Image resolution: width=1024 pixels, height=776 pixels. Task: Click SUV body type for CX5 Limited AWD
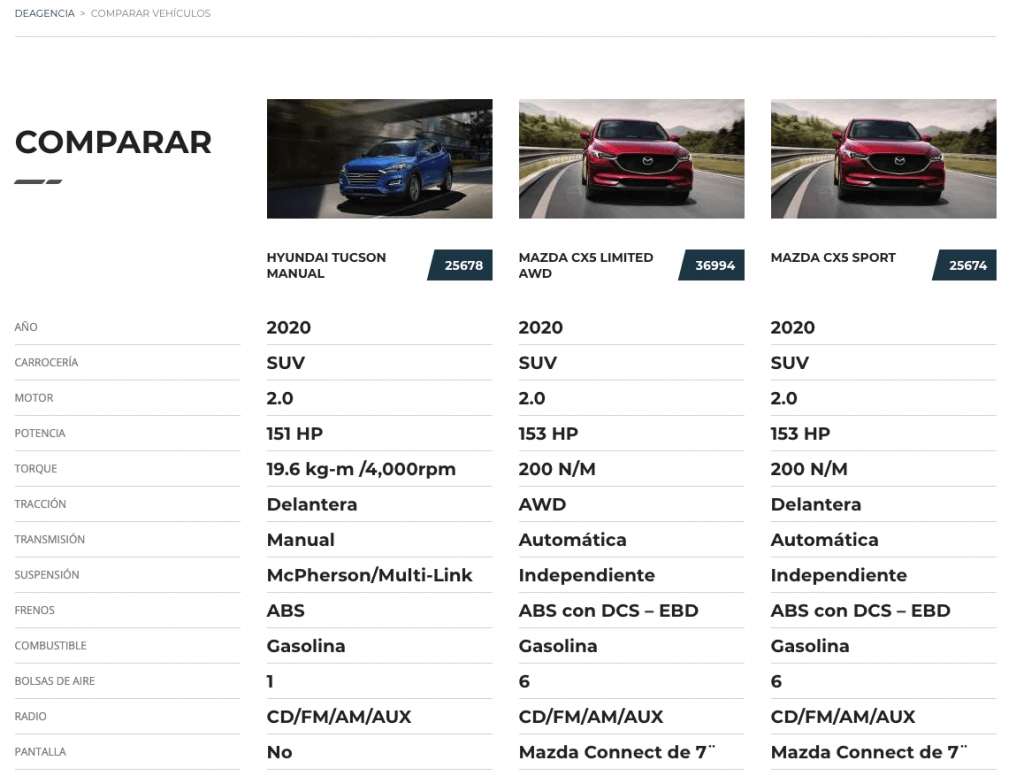click(537, 363)
